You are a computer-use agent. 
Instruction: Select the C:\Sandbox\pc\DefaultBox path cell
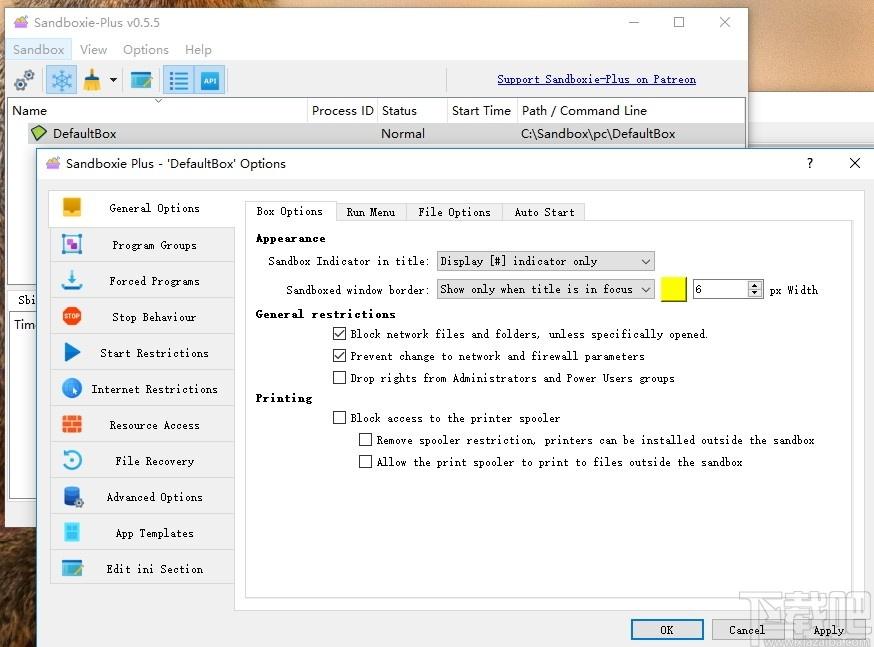pyautogui.click(x=598, y=134)
